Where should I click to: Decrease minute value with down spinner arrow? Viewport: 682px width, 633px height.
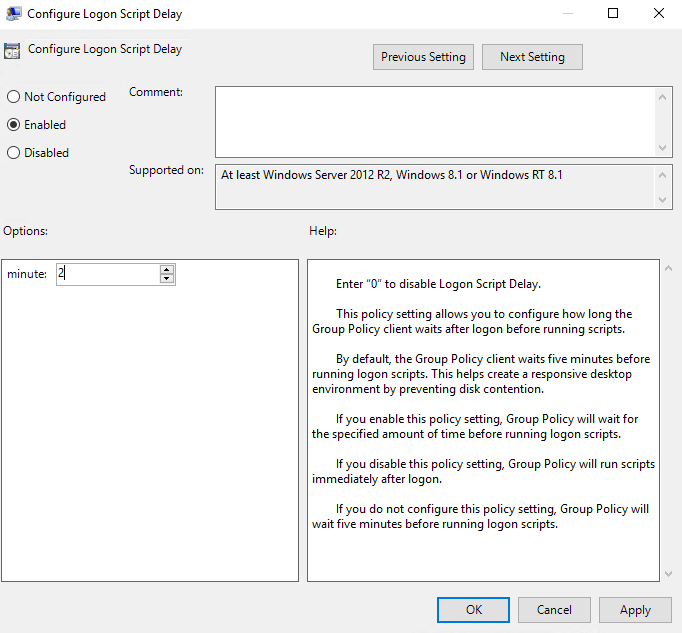(x=167, y=279)
